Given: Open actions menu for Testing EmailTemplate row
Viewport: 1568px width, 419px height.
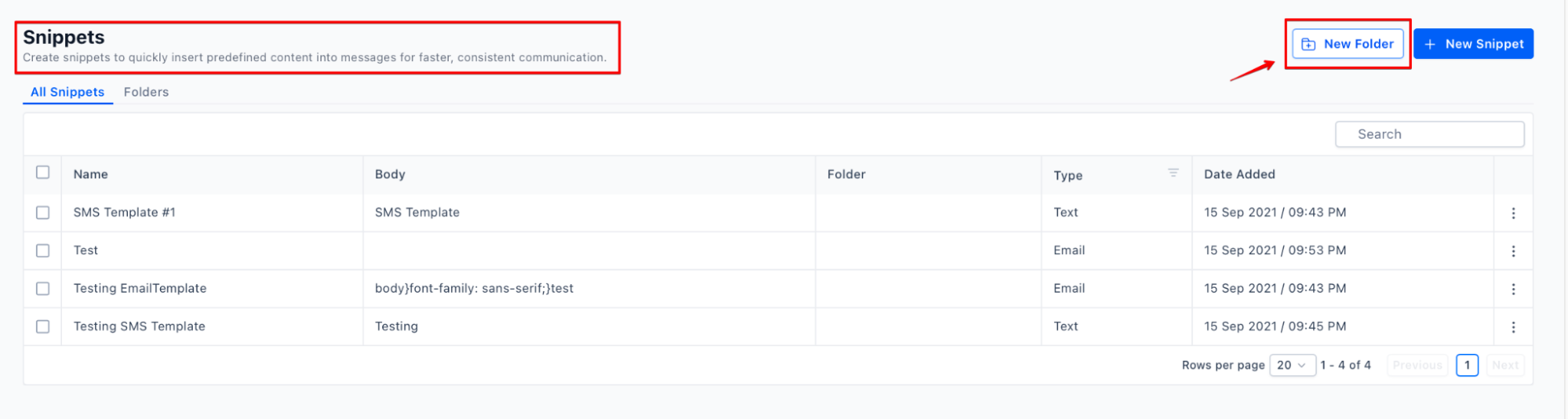Looking at the screenshot, I should click(x=1513, y=289).
